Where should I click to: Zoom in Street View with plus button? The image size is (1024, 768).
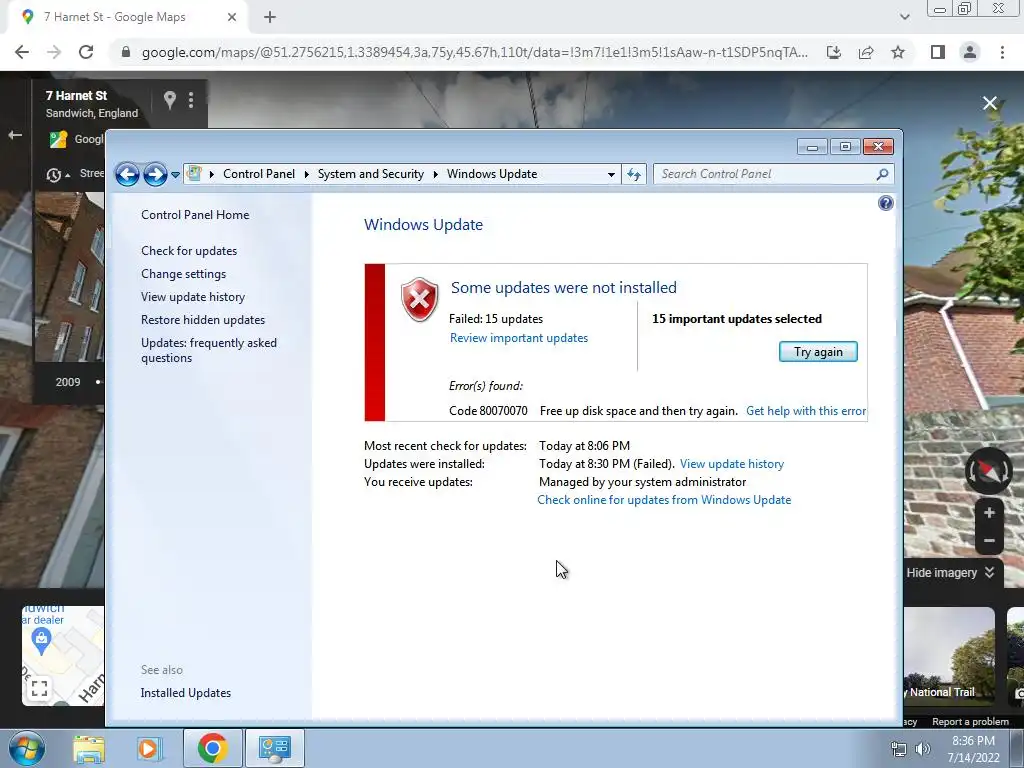[989, 513]
